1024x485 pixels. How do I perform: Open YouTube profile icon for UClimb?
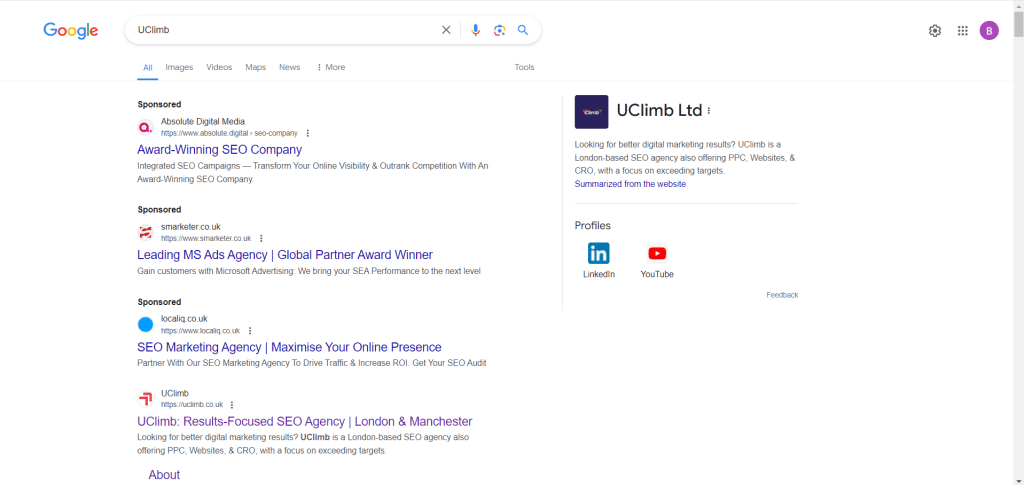pos(657,253)
